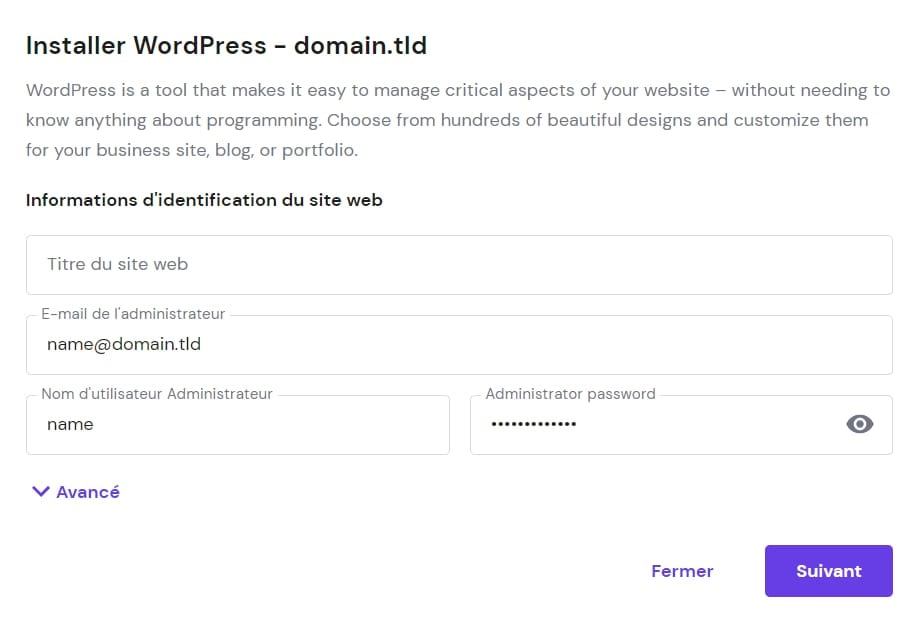919x631 pixels.
Task: Reveal the password with the eye icon
Action: pyautogui.click(x=859, y=424)
